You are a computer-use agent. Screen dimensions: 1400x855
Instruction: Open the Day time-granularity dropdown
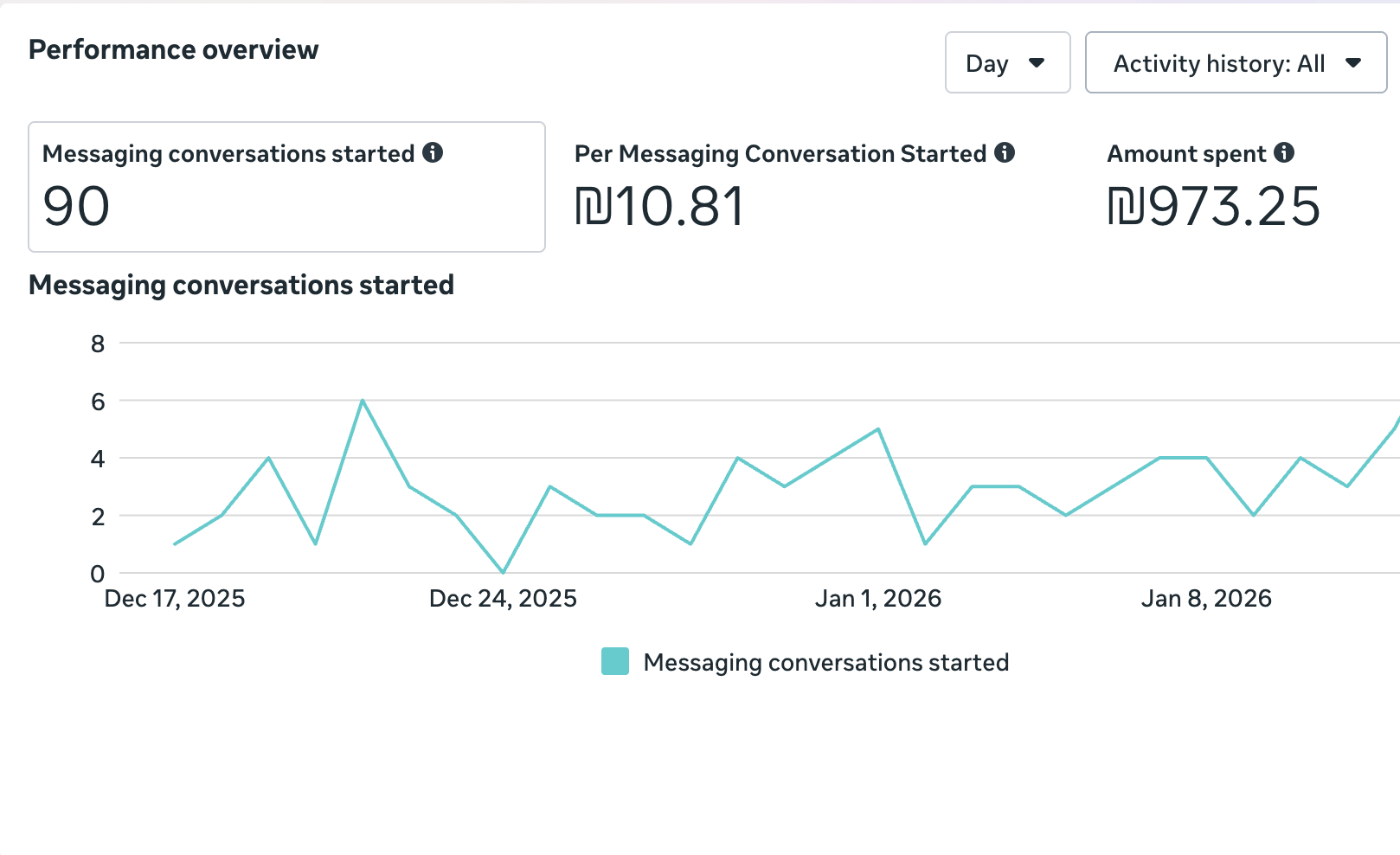pyautogui.click(x=1007, y=63)
